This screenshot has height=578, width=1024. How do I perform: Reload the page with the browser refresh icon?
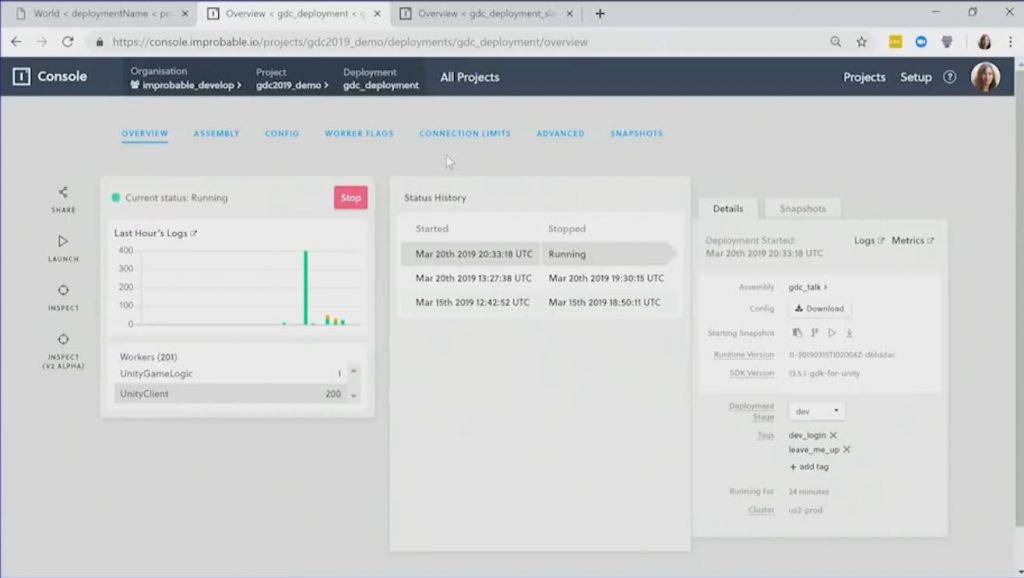pos(67,42)
